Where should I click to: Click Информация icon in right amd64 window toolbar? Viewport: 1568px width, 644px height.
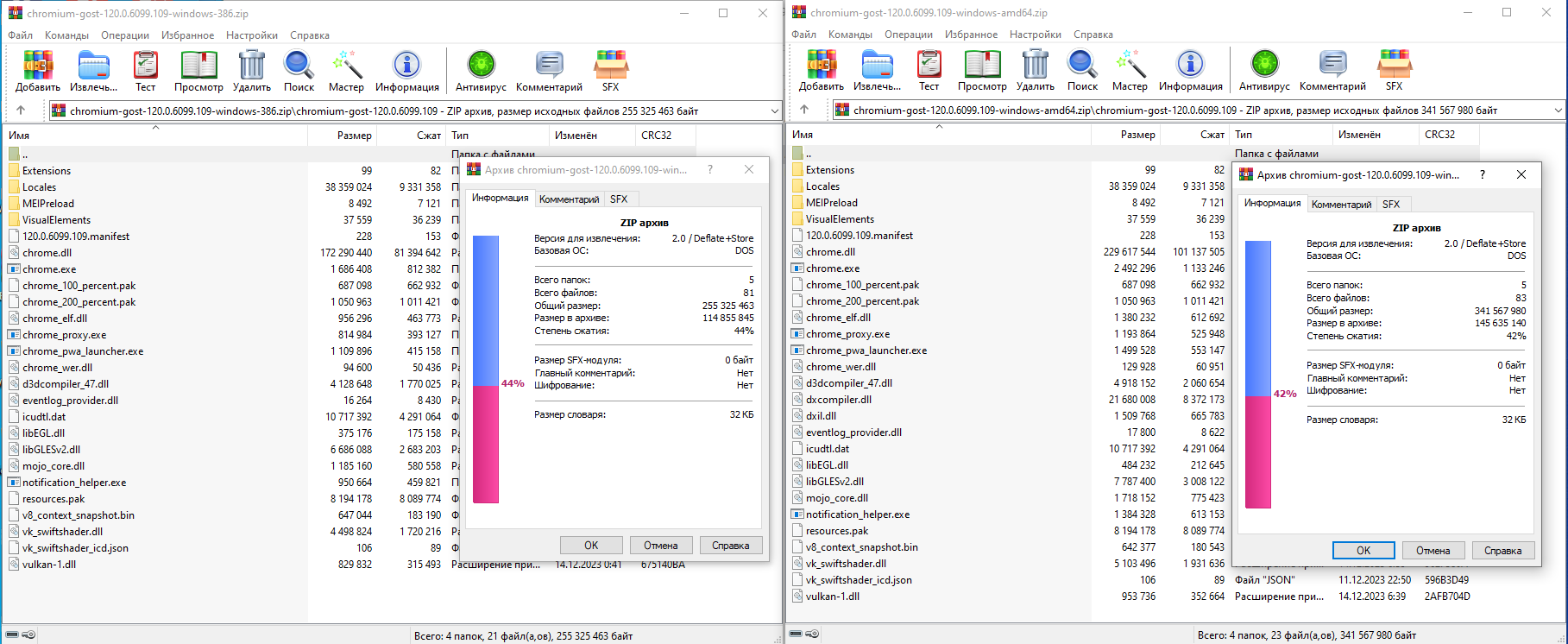tap(1190, 70)
